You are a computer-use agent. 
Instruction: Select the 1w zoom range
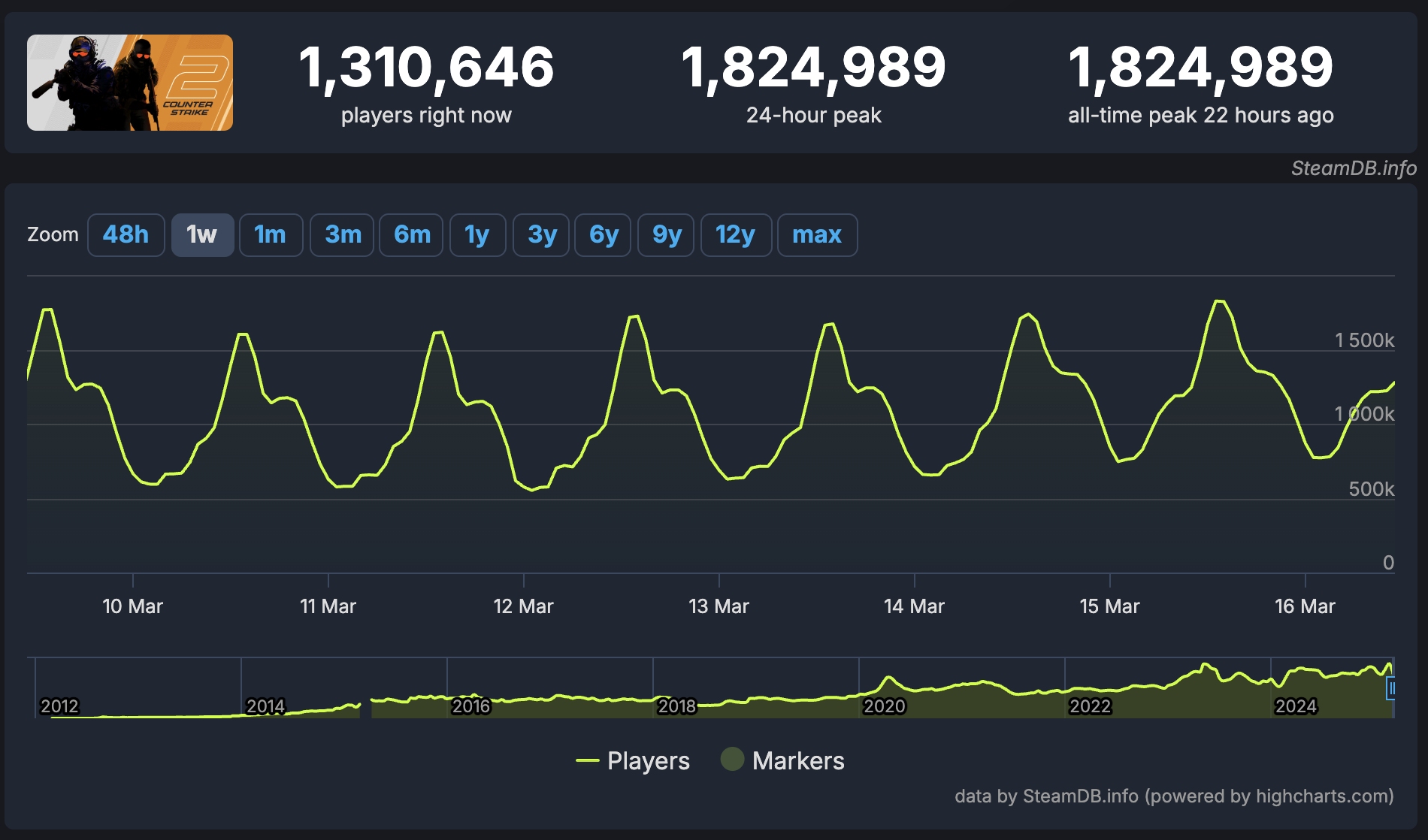pyautogui.click(x=202, y=235)
